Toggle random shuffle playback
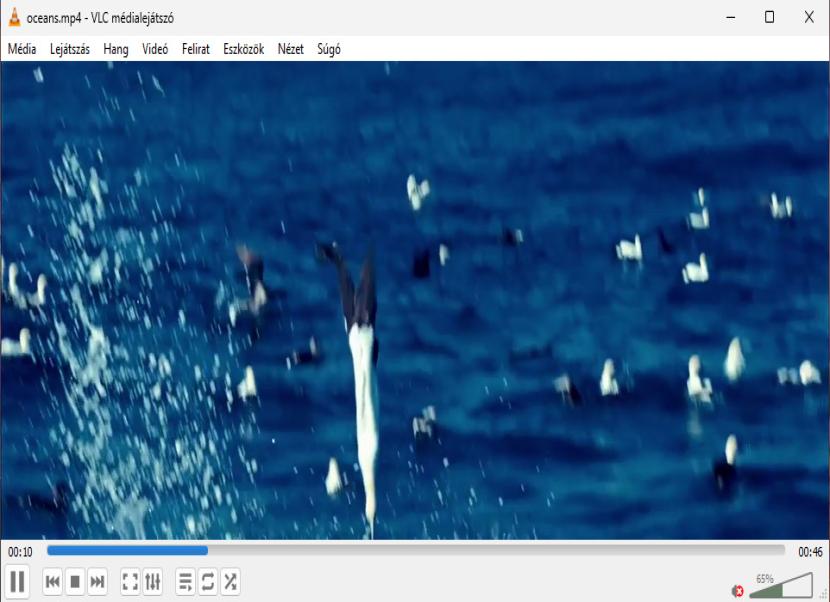This screenshot has width=830, height=602. point(230,582)
